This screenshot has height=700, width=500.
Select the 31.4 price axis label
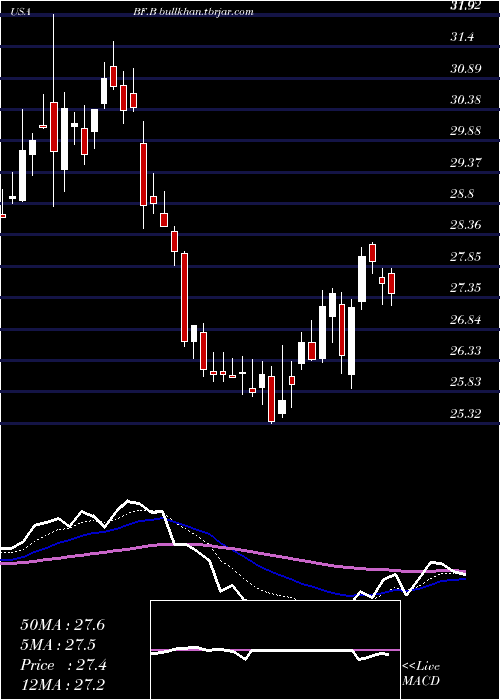pyautogui.click(x=462, y=38)
